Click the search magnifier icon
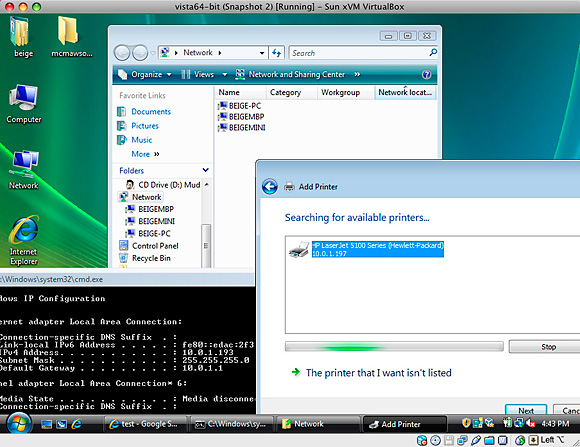The image size is (580, 447). pyautogui.click(x=432, y=53)
